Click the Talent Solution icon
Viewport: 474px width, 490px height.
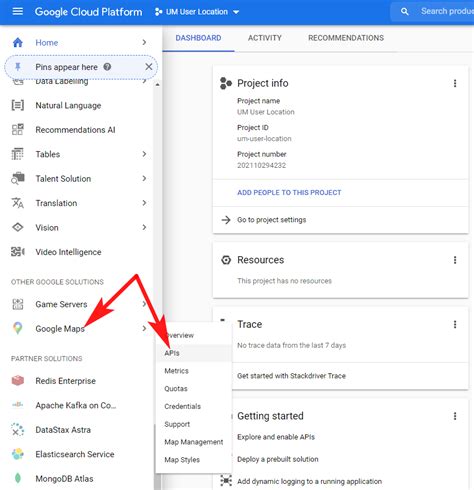[18, 178]
